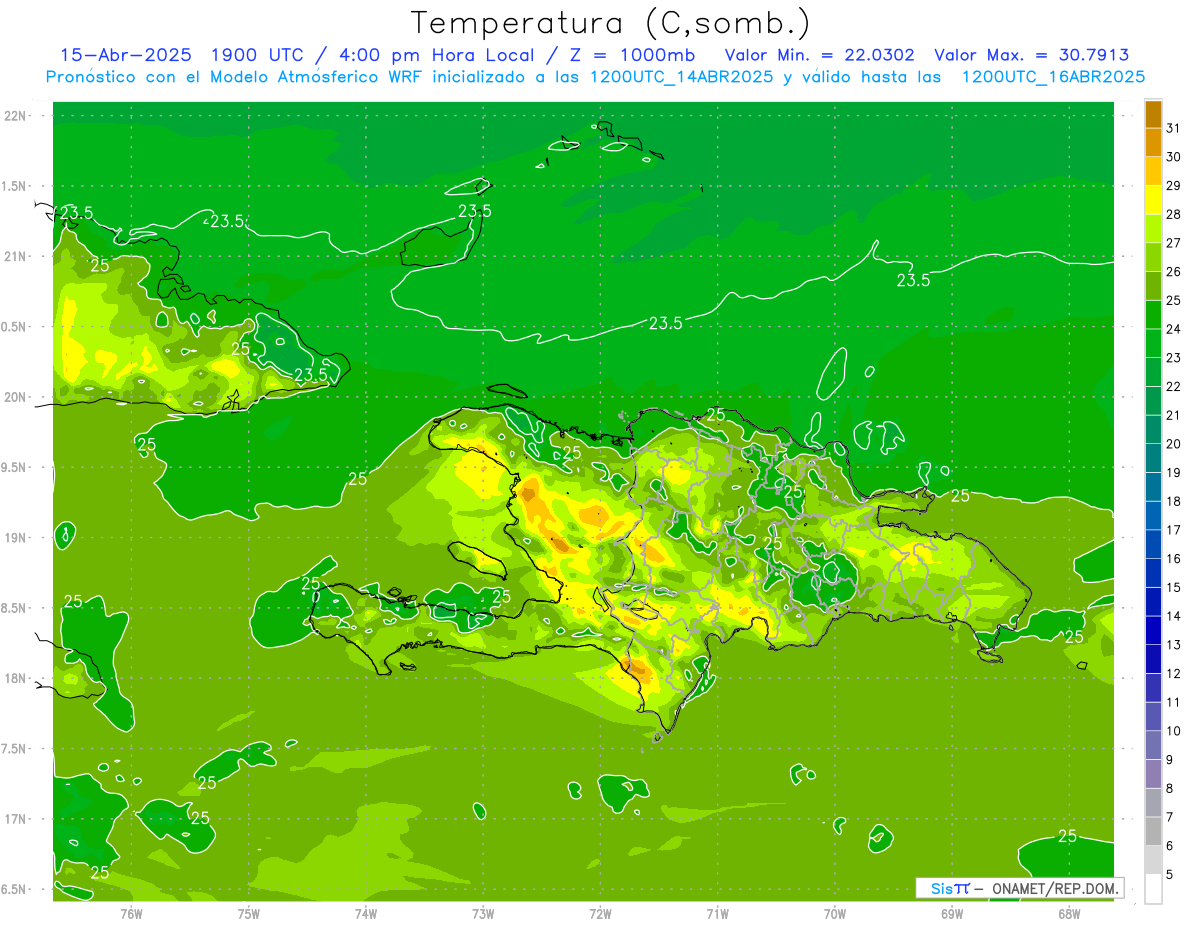Click the '70W' longitude axis label

834,913
